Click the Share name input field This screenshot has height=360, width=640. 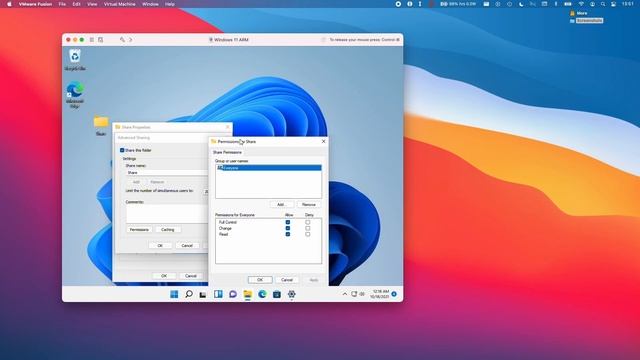[x=167, y=173]
